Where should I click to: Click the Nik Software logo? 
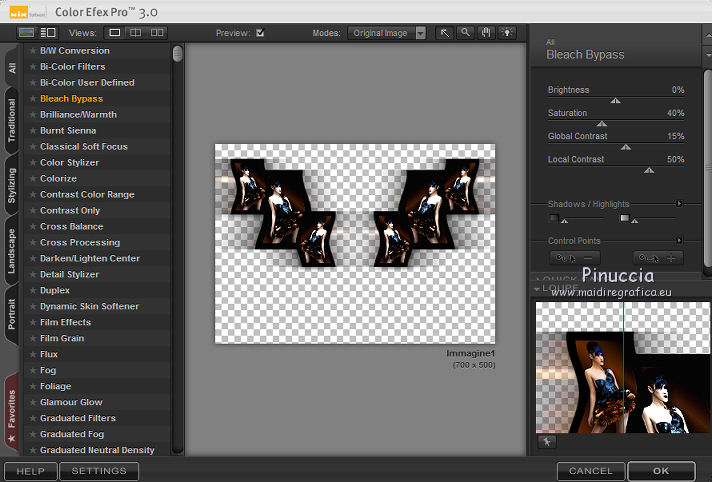[27, 12]
